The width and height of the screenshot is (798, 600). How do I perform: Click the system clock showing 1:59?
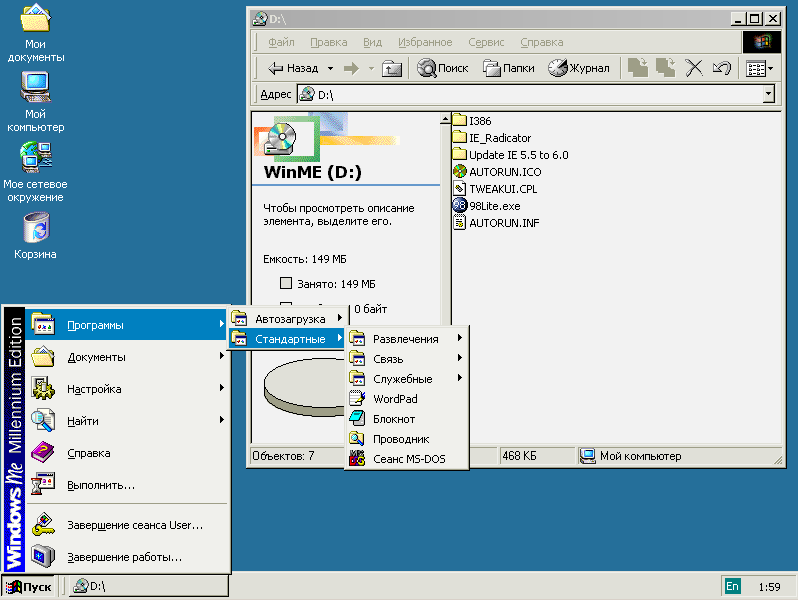coord(769,587)
